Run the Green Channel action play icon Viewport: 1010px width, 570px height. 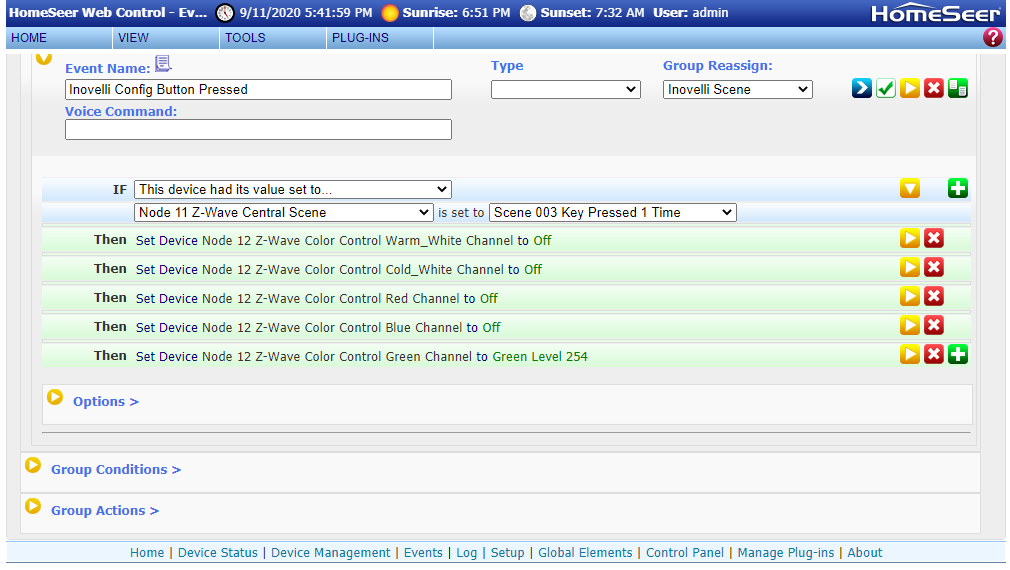point(910,354)
